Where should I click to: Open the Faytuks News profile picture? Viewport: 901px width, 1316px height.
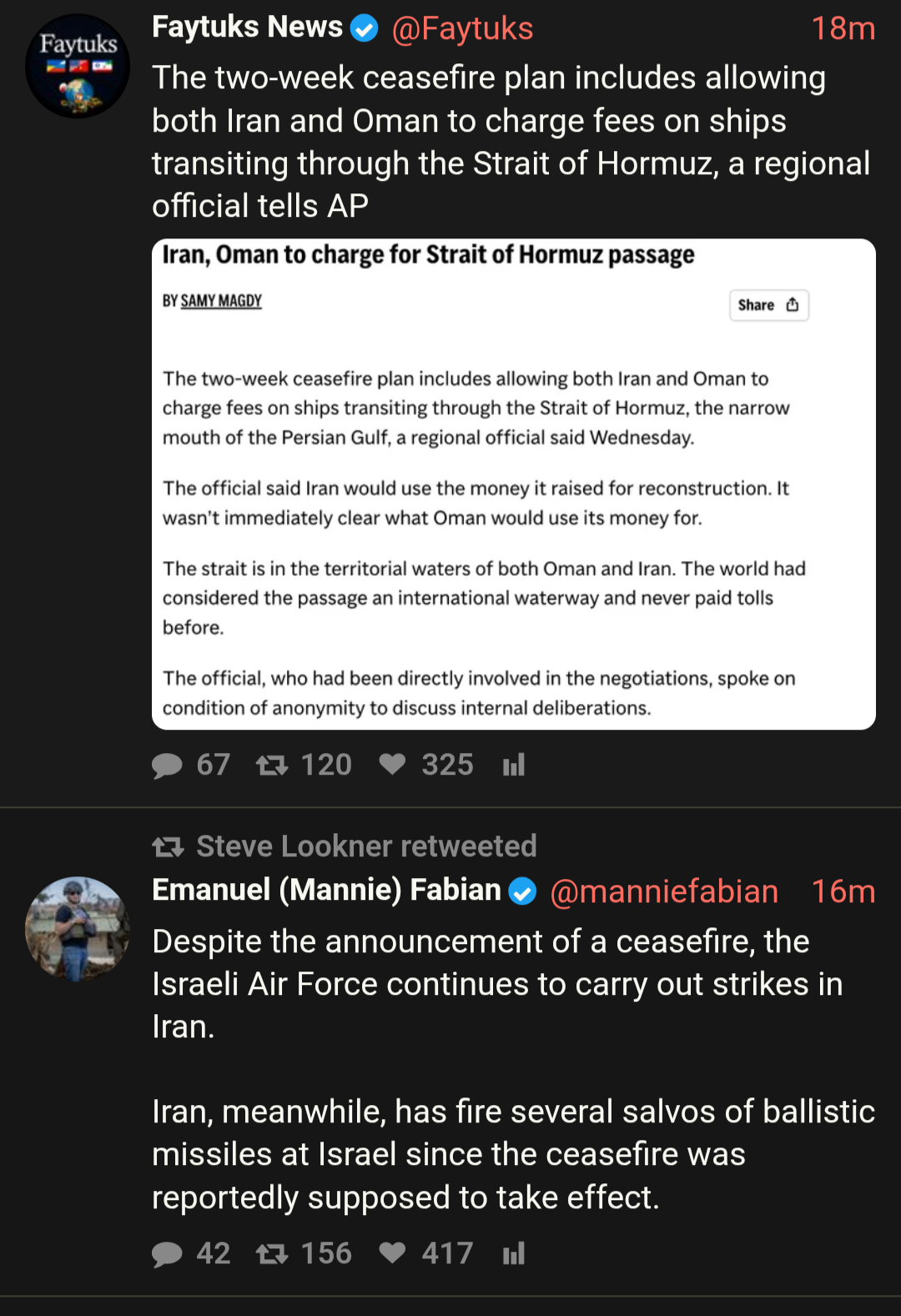point(78,66)
